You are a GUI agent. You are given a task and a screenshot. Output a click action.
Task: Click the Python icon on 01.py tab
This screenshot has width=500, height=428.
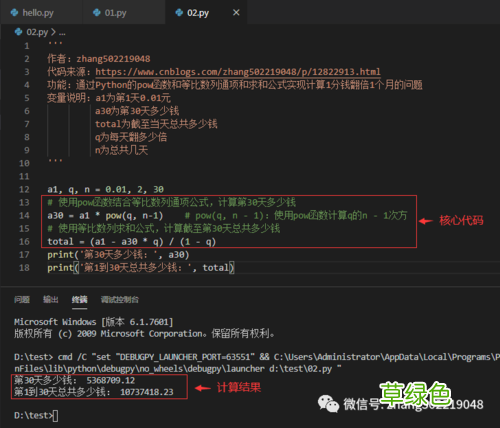[97, 13]
